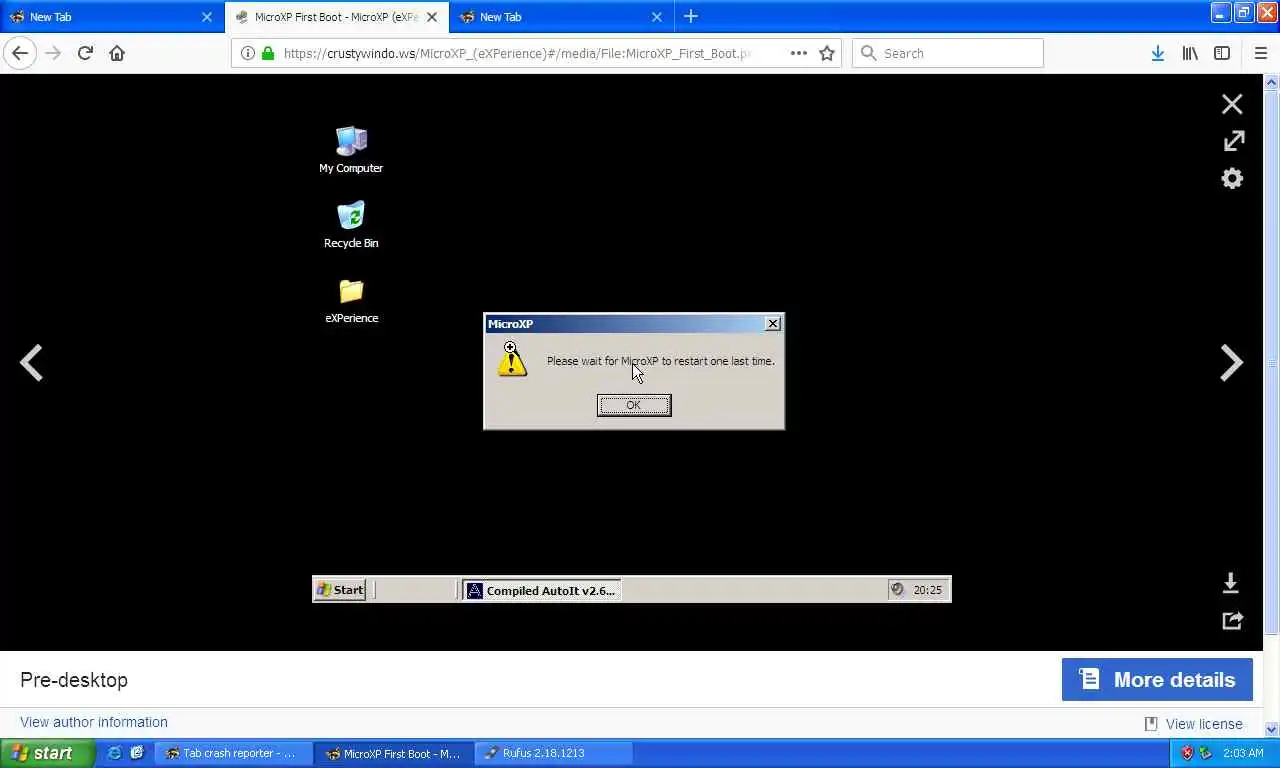Download this image file
Image resolution: width=1280 pixels, height=768 pixels.
point(1231,582)
